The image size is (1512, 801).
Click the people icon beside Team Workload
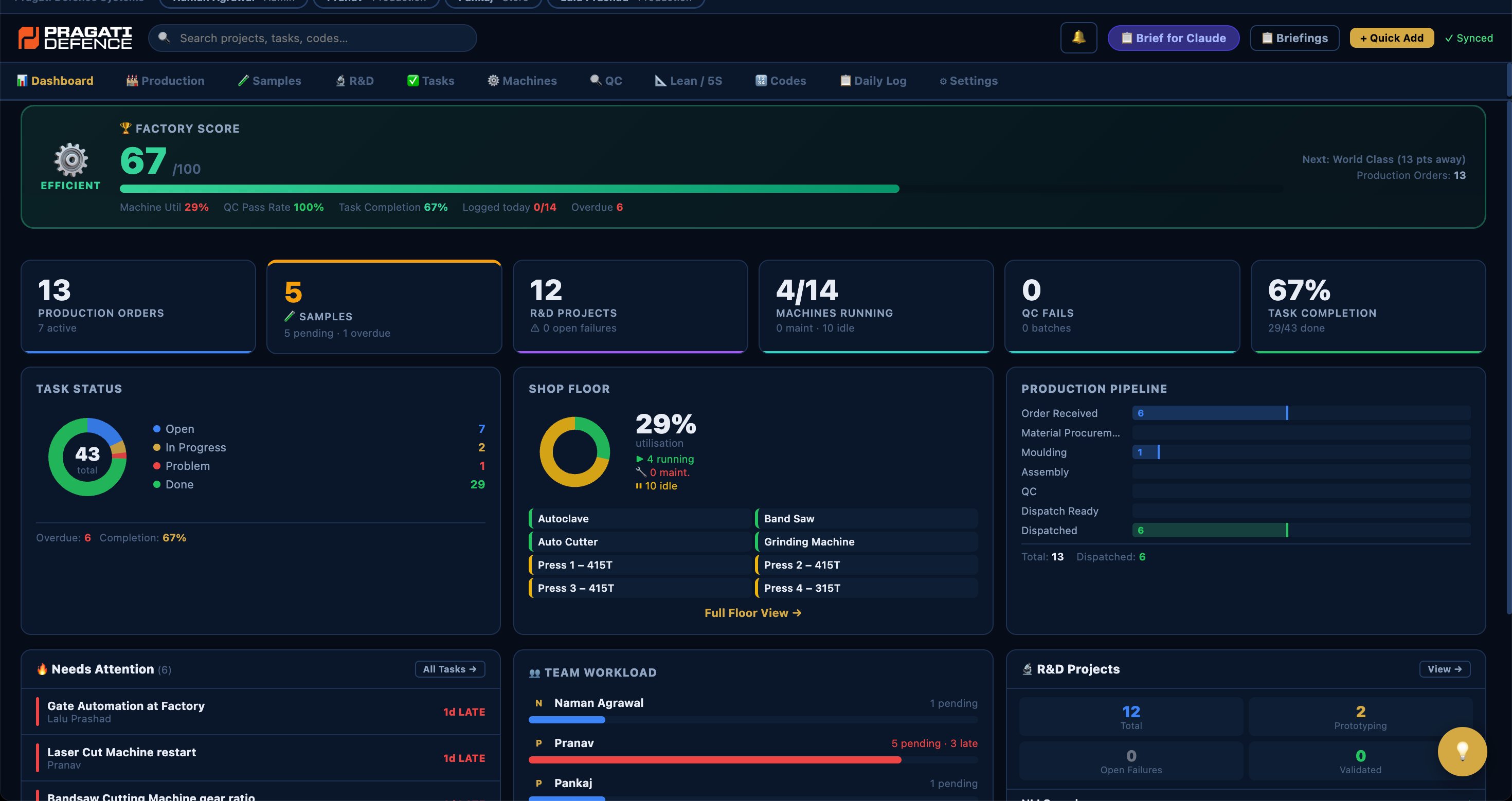click(534, 672)
